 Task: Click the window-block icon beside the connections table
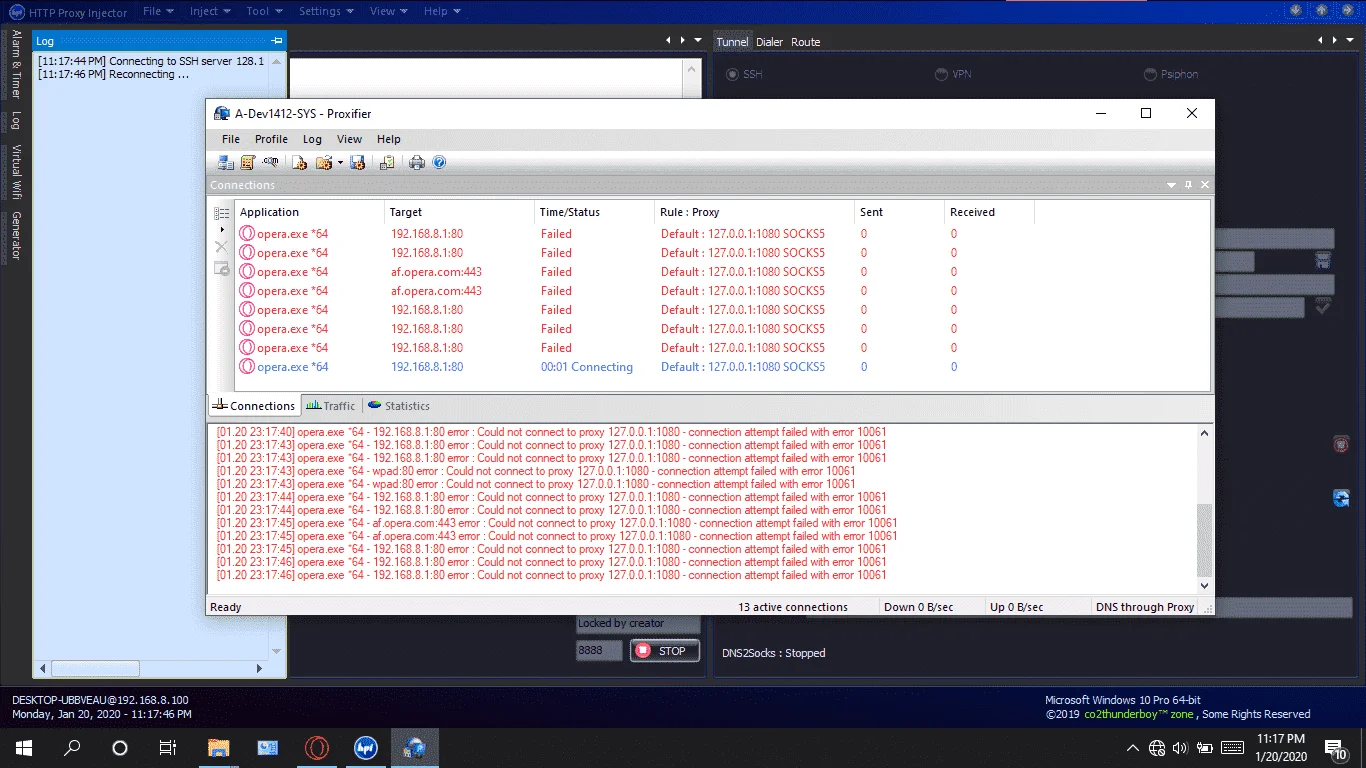[222, 268]
